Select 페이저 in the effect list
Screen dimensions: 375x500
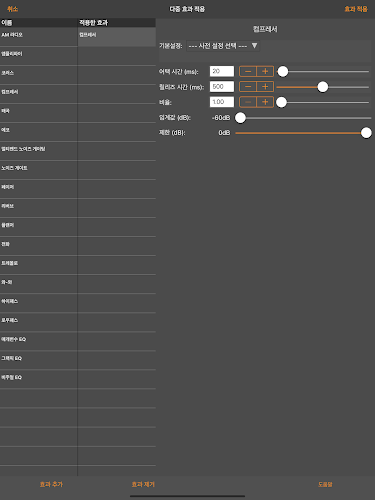pyautogui.click(x=39, y=189)
